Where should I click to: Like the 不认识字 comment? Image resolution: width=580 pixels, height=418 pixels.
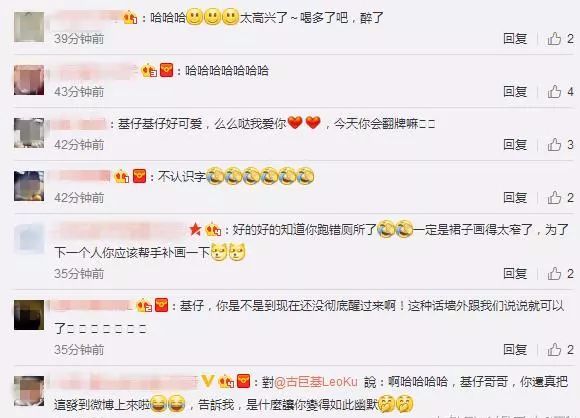click(554, 198)
